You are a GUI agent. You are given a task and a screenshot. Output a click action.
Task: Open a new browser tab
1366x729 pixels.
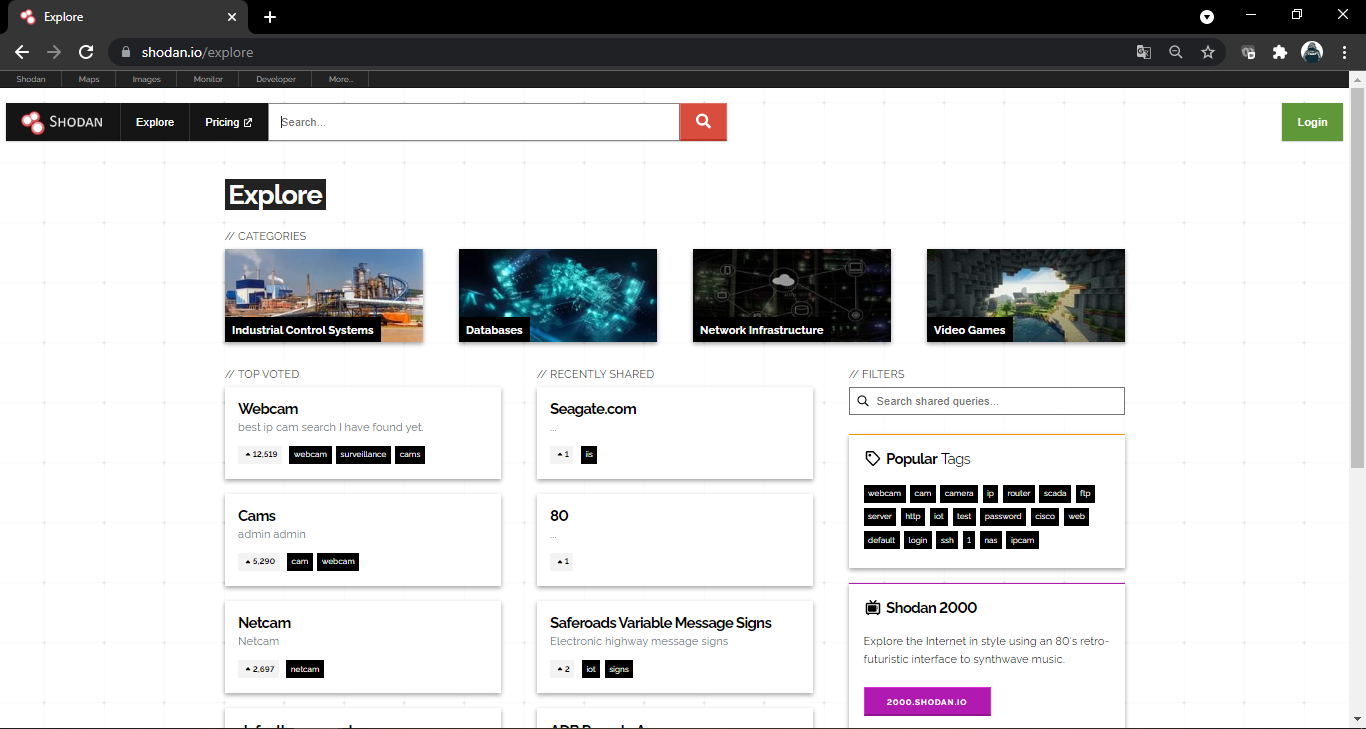[270, 17]
